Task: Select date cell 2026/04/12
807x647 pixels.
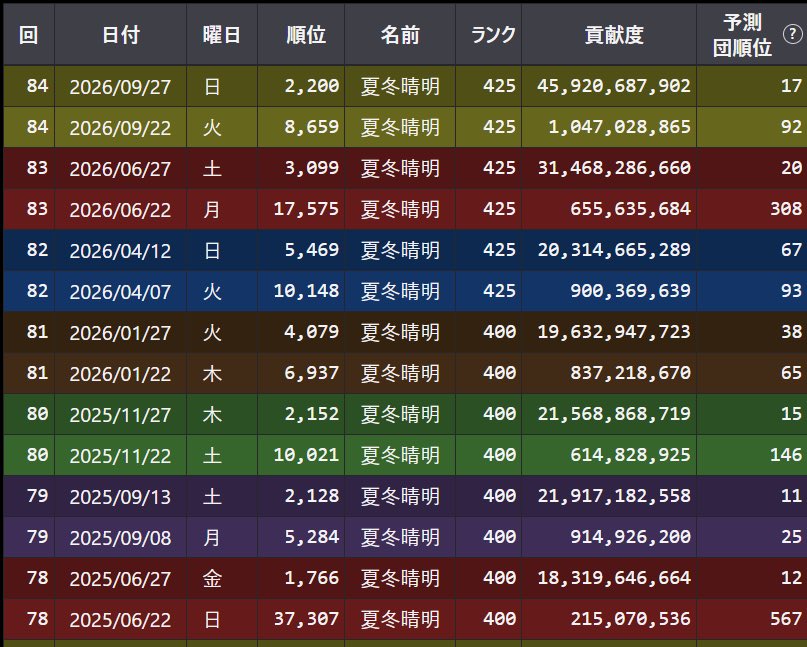Action: point(120,250)
